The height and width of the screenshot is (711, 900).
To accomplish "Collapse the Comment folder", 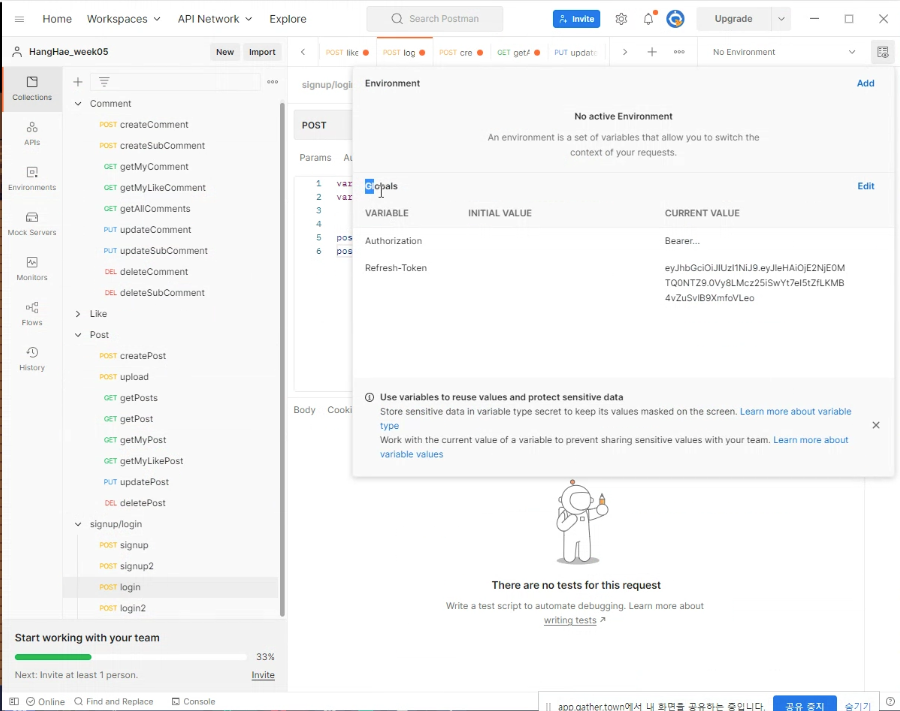I will pyautogui.click(x=78, y=104).
